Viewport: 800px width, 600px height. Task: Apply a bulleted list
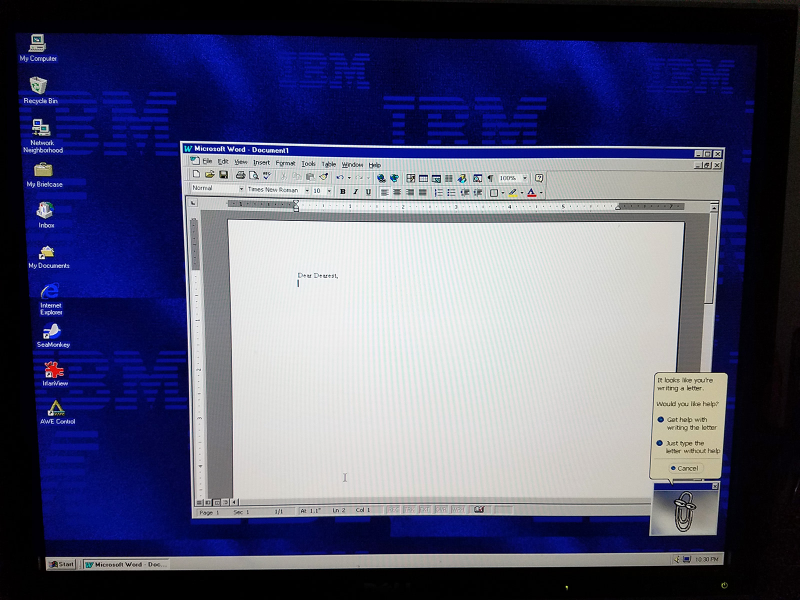451,192
